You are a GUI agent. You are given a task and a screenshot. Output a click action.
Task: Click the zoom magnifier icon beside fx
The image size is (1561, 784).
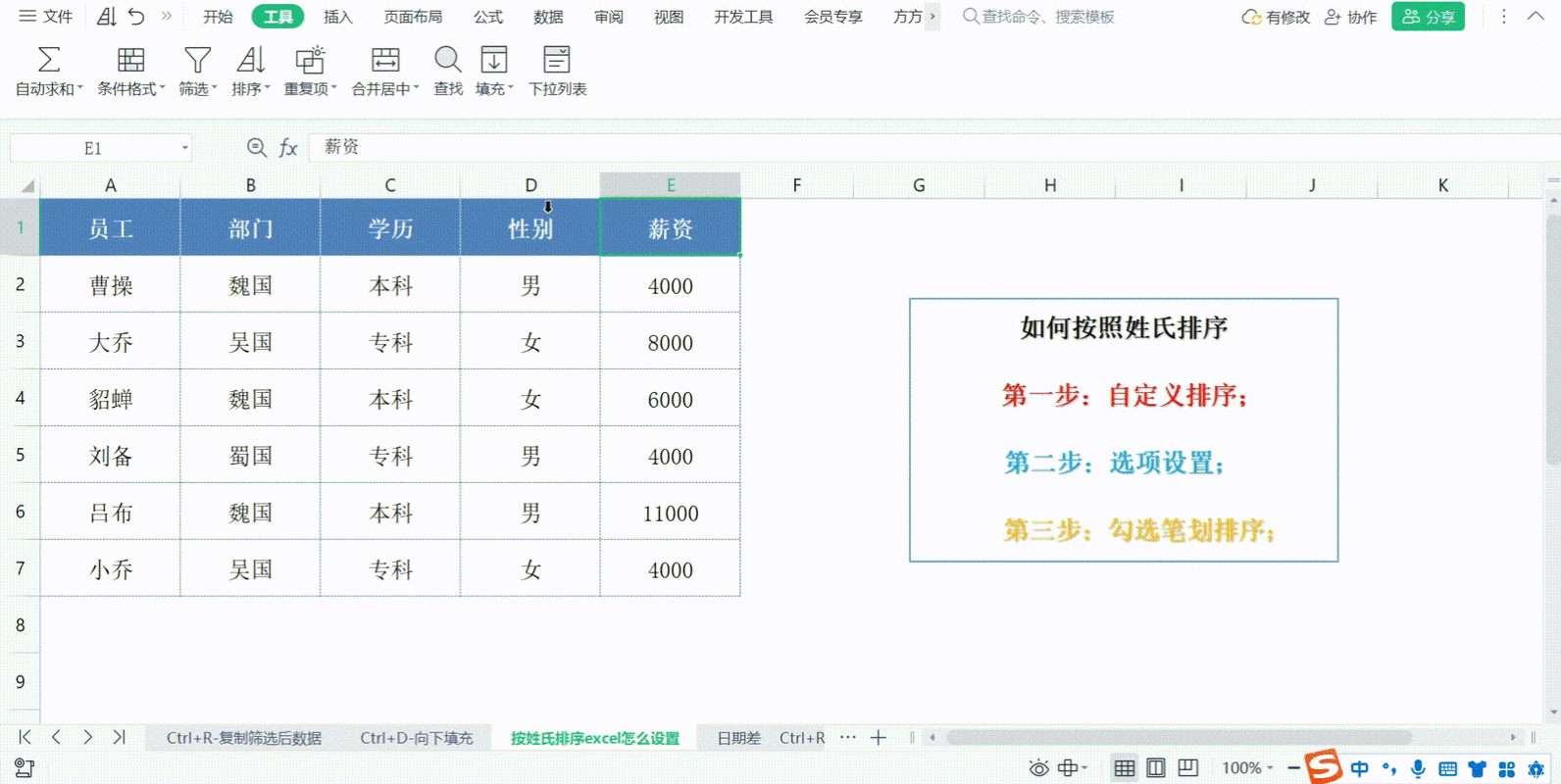(x=256, y=147)
